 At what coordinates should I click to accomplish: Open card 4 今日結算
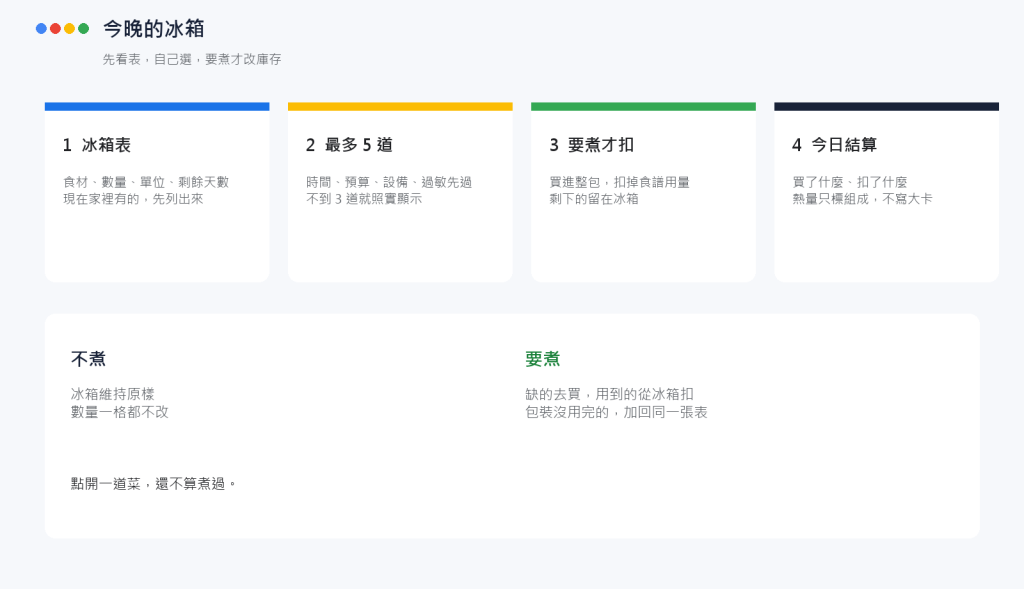point(886,192)
